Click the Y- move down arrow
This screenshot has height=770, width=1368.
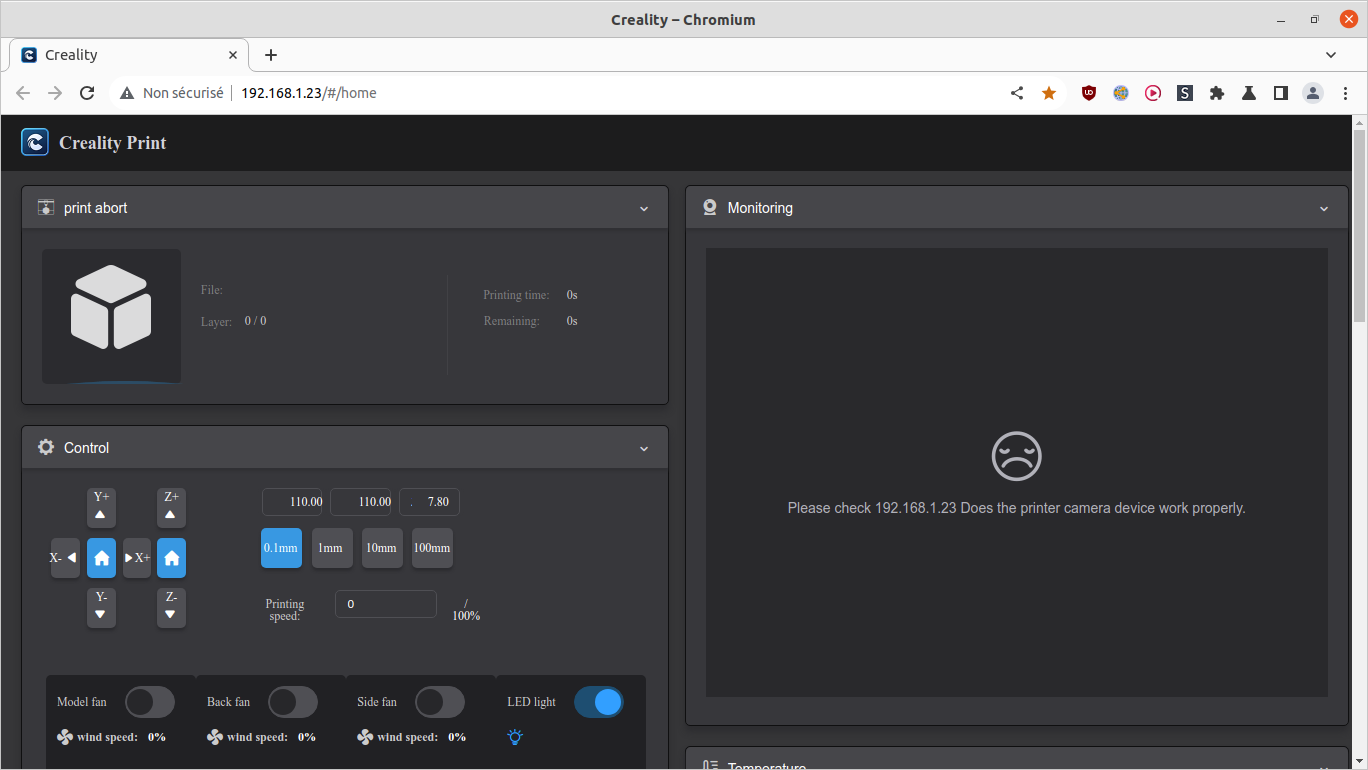click(x=101, y=608)
